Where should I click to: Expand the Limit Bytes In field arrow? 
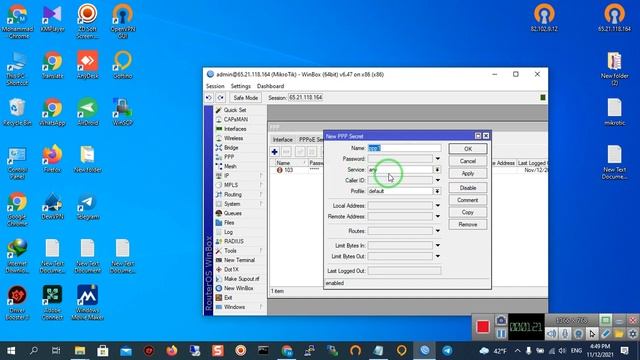tap(438, 245)
